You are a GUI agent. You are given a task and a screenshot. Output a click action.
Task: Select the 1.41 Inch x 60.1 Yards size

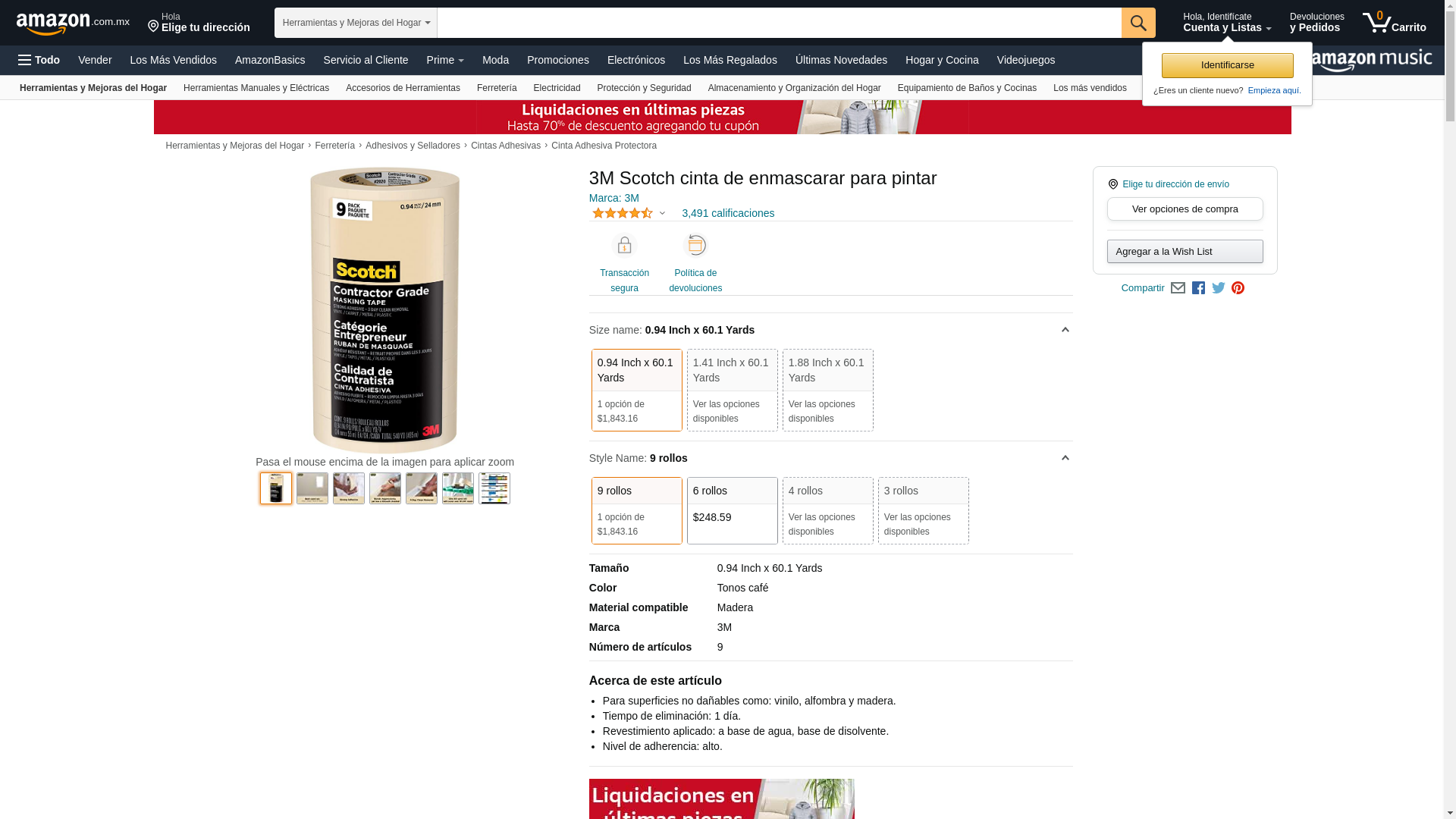tap(732, 390)
